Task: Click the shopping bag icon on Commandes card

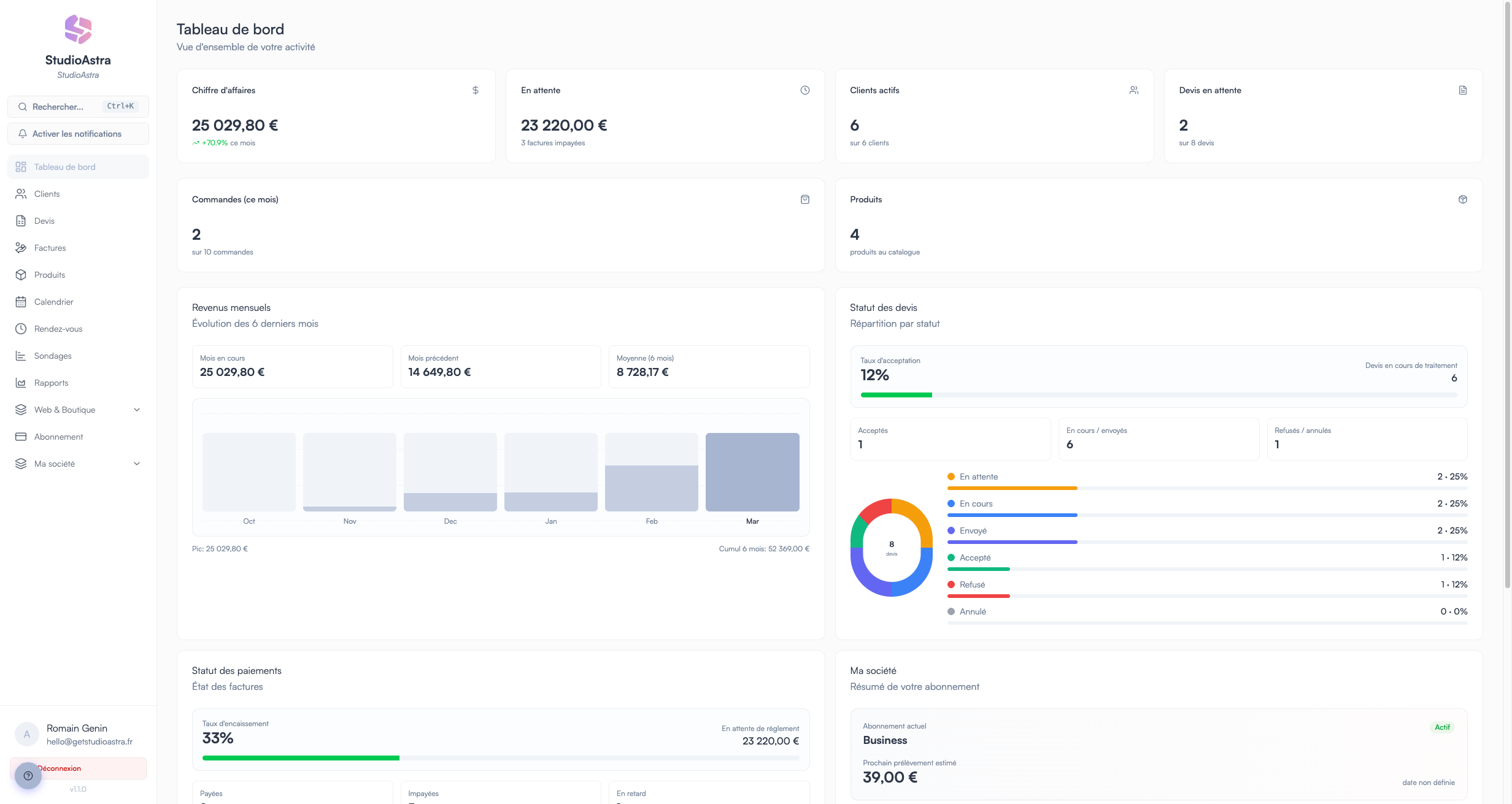Action: pyautogui.click(x=804, y=199)
